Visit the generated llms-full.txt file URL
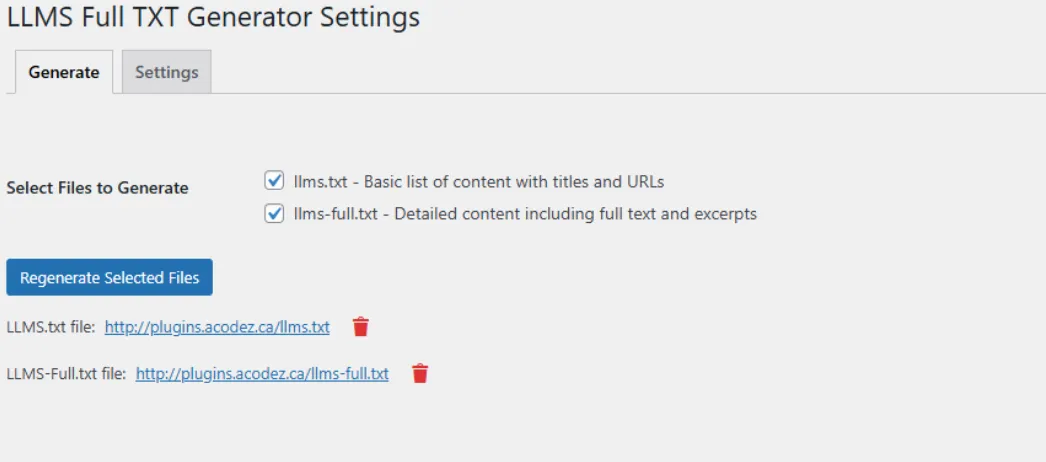 (x=262, y=374)
